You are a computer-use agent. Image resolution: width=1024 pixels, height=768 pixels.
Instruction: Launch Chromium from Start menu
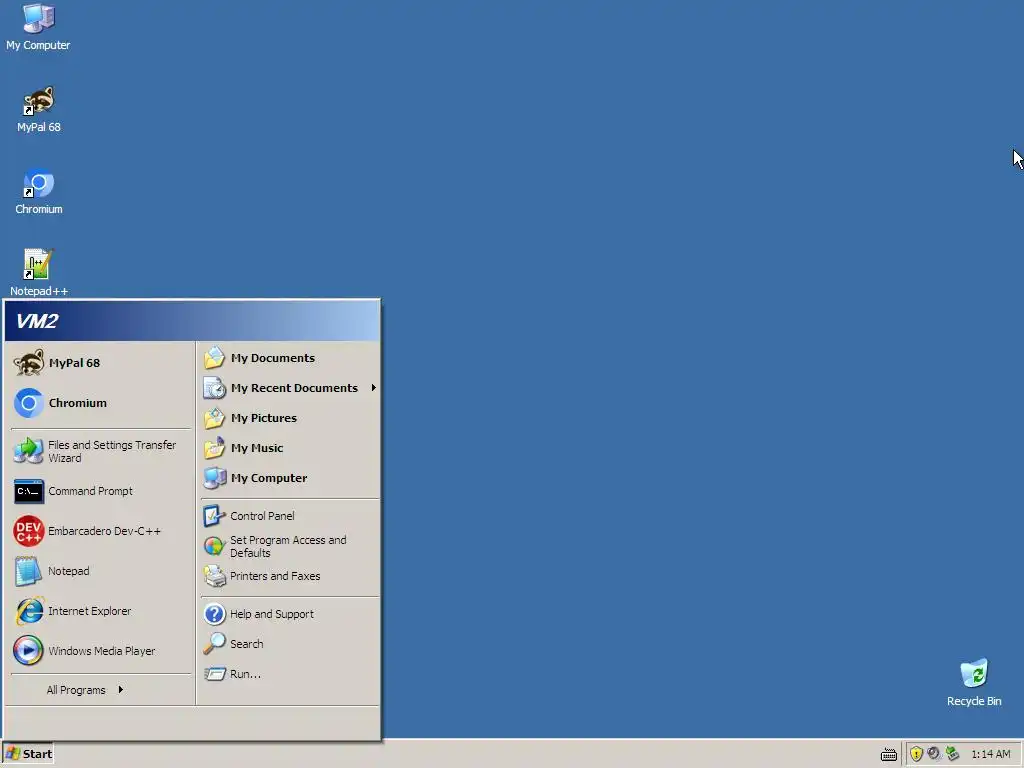coord(100,403)
